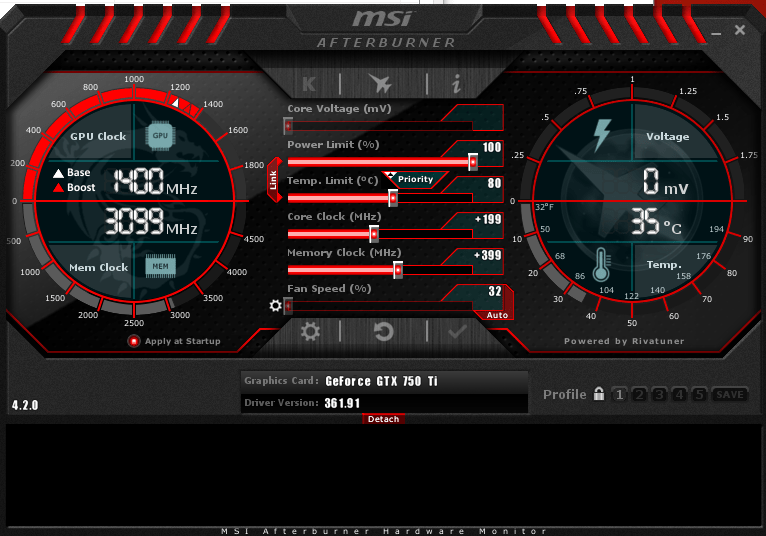The height and width of the screenshot is (536, 766).
Task: Select profile slot 2
Action: point(639,394)
